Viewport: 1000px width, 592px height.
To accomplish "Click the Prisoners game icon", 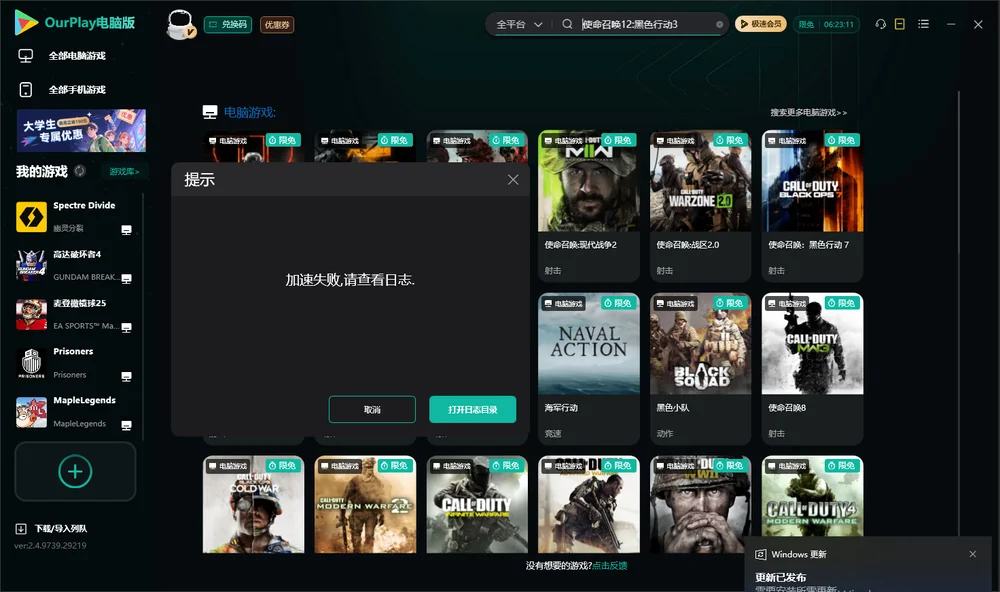I will [31, 363].
